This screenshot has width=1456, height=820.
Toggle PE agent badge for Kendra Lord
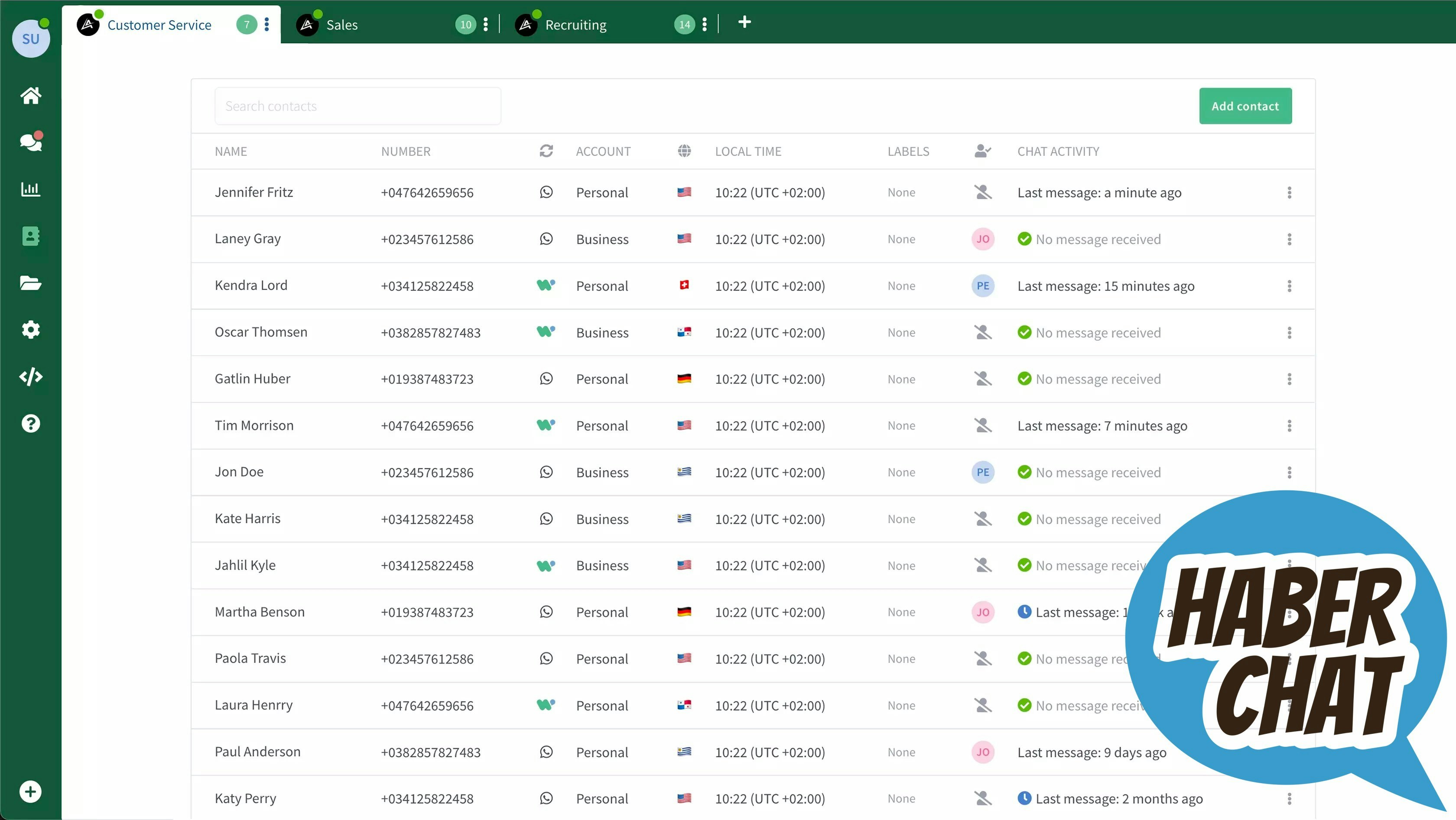[983, 286]
